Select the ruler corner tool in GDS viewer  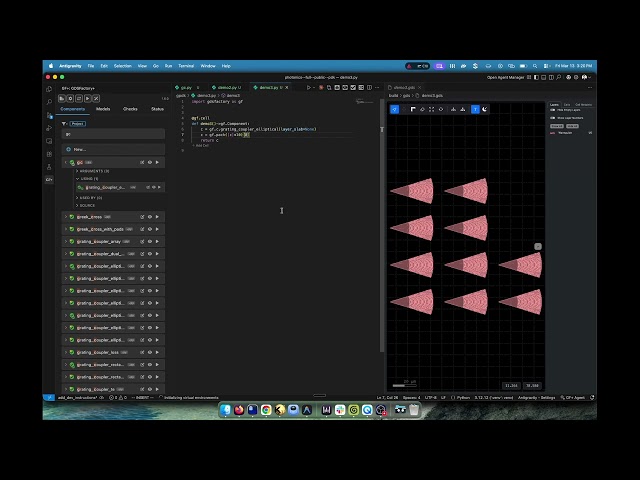pyautogui.click(x=413, y=109)
